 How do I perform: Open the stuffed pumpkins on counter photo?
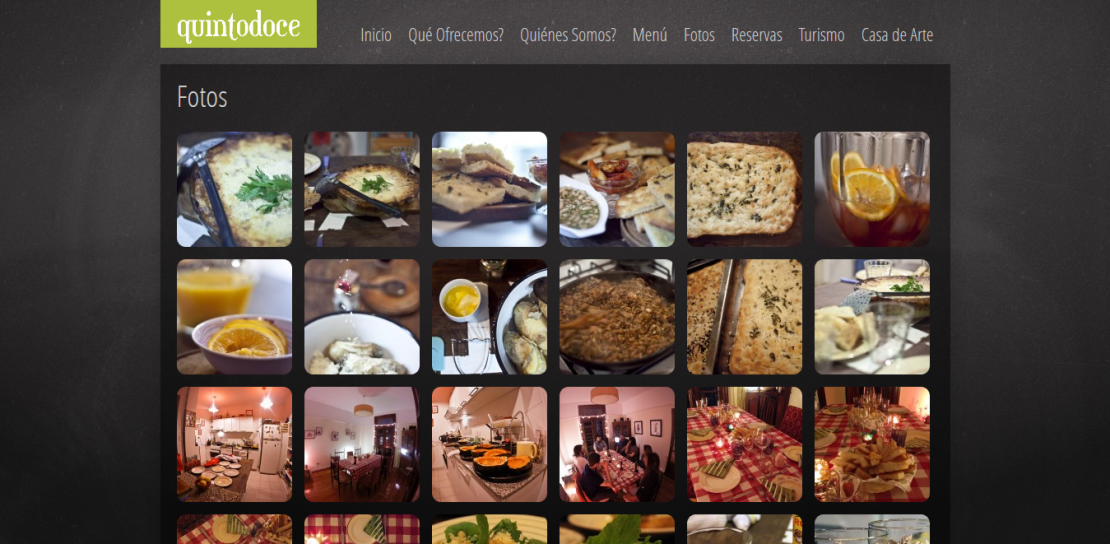490,444
